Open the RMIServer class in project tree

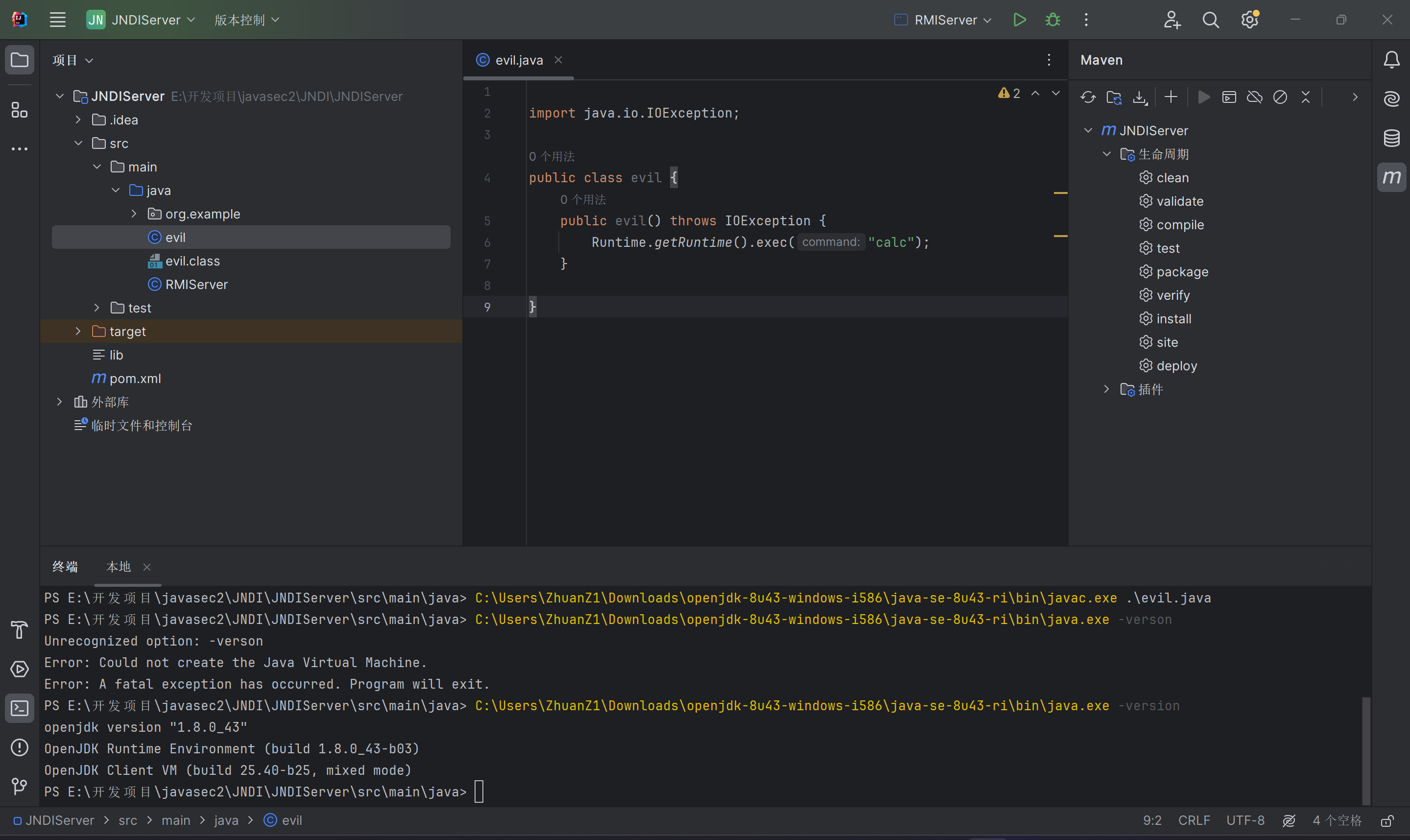pyautogui.click(x=196, y=285)
